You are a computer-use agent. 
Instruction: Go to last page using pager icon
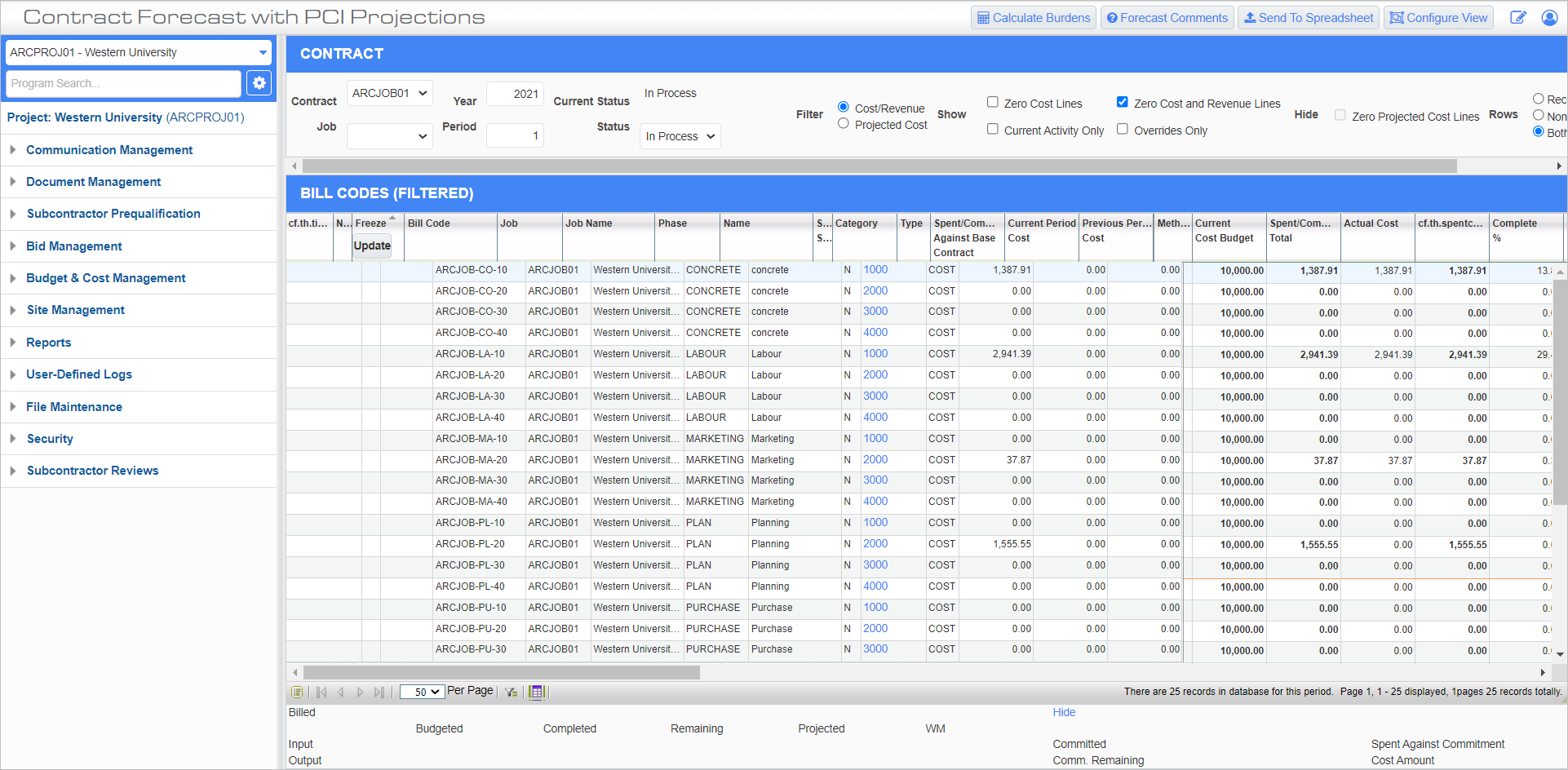tap(379, 692)
